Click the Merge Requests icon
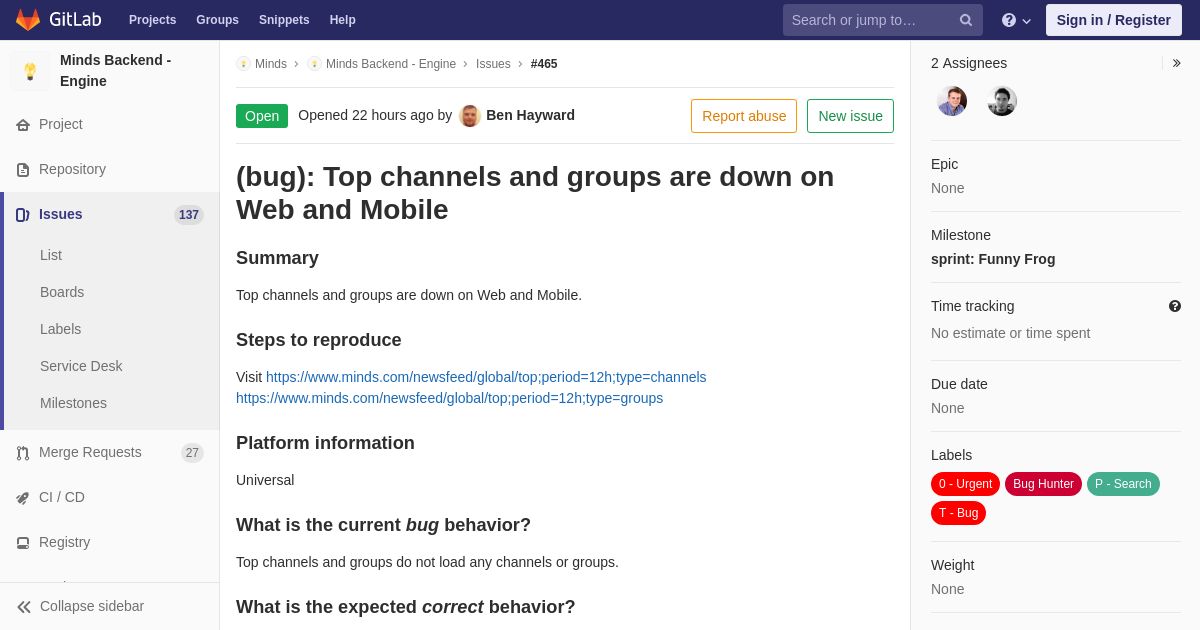Screen dimensions: 1200x630 (x=23, y=453)
